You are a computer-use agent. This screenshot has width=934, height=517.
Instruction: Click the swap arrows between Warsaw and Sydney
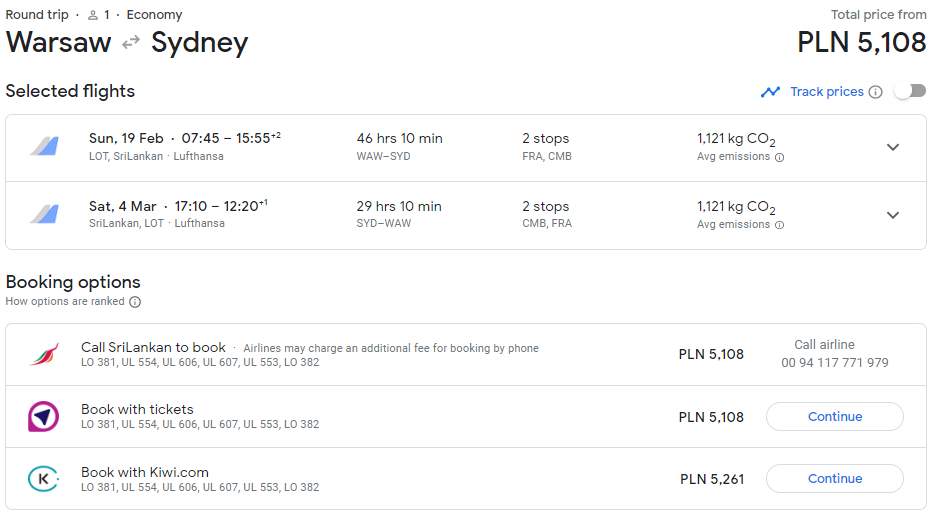click(x=131, y=42)
